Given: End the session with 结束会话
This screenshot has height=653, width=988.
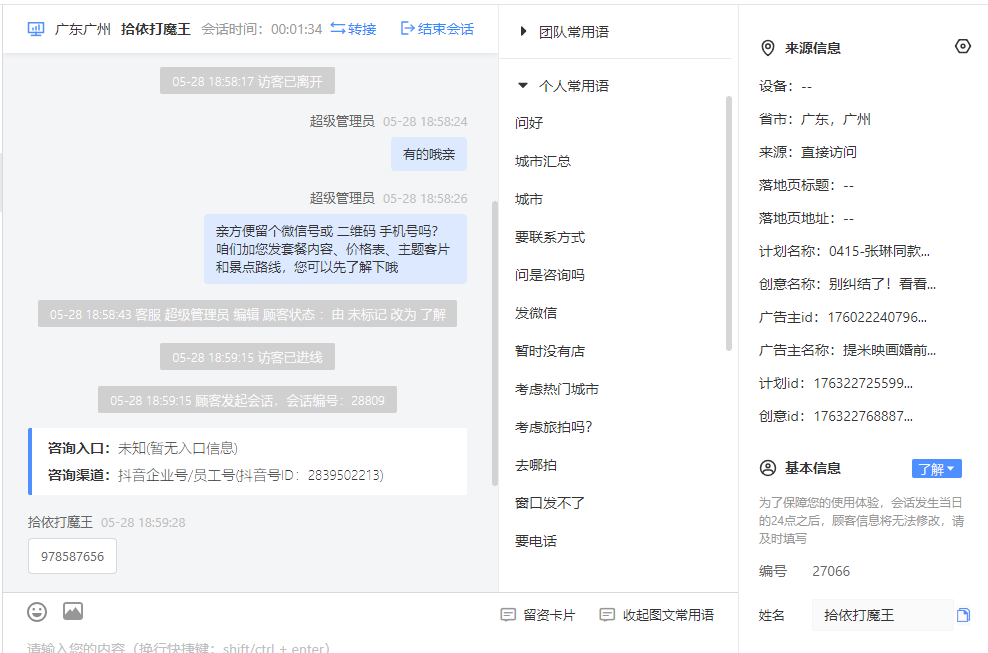Looking at the screenshot, I should [x=437, y=29].
